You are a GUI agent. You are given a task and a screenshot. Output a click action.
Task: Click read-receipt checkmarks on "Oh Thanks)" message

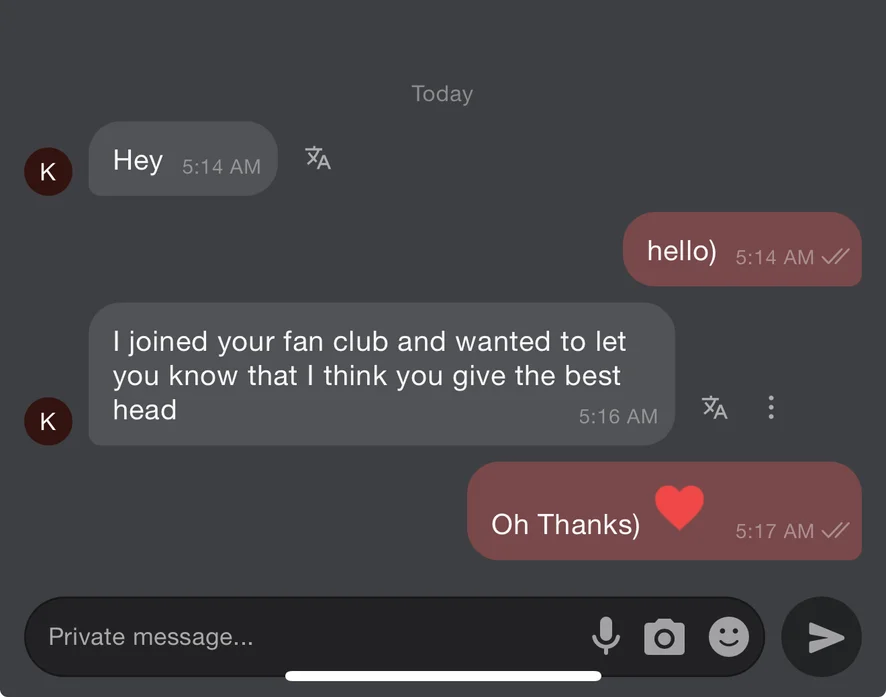tap(835, 532)
